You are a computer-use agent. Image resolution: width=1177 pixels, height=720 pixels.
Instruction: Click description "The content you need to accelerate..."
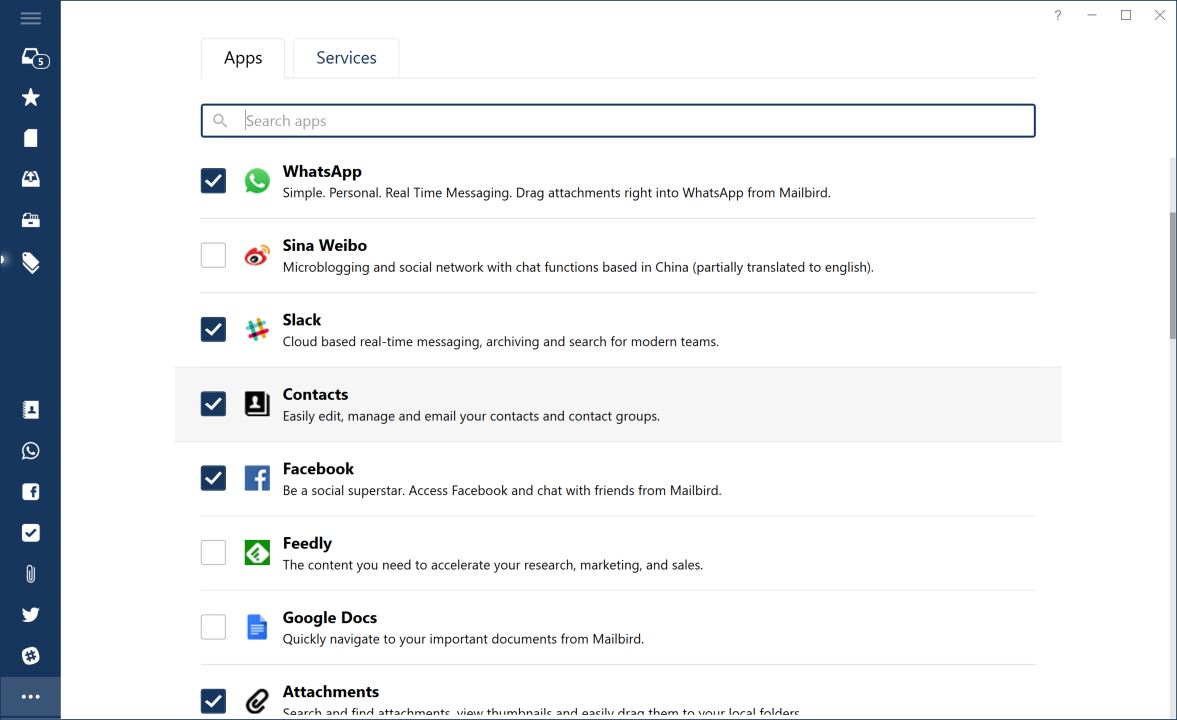[x=492, y=565]
